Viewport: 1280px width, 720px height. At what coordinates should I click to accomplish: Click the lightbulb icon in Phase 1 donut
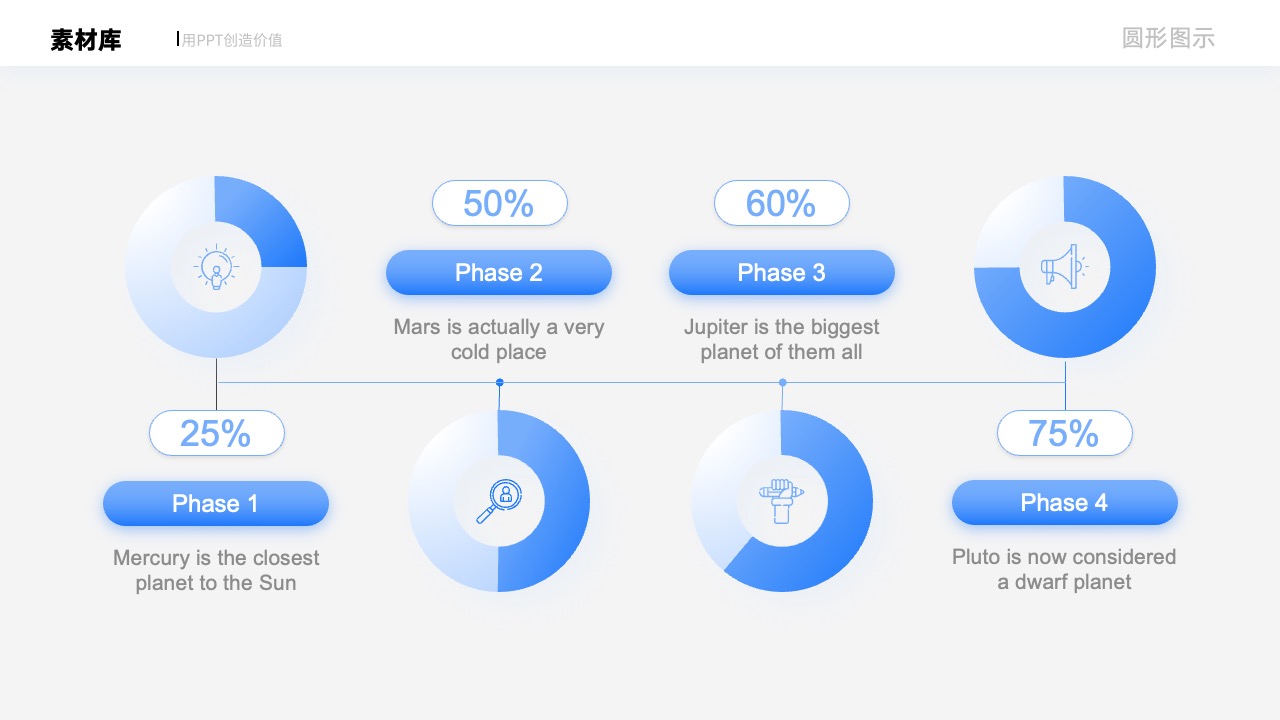216,268
